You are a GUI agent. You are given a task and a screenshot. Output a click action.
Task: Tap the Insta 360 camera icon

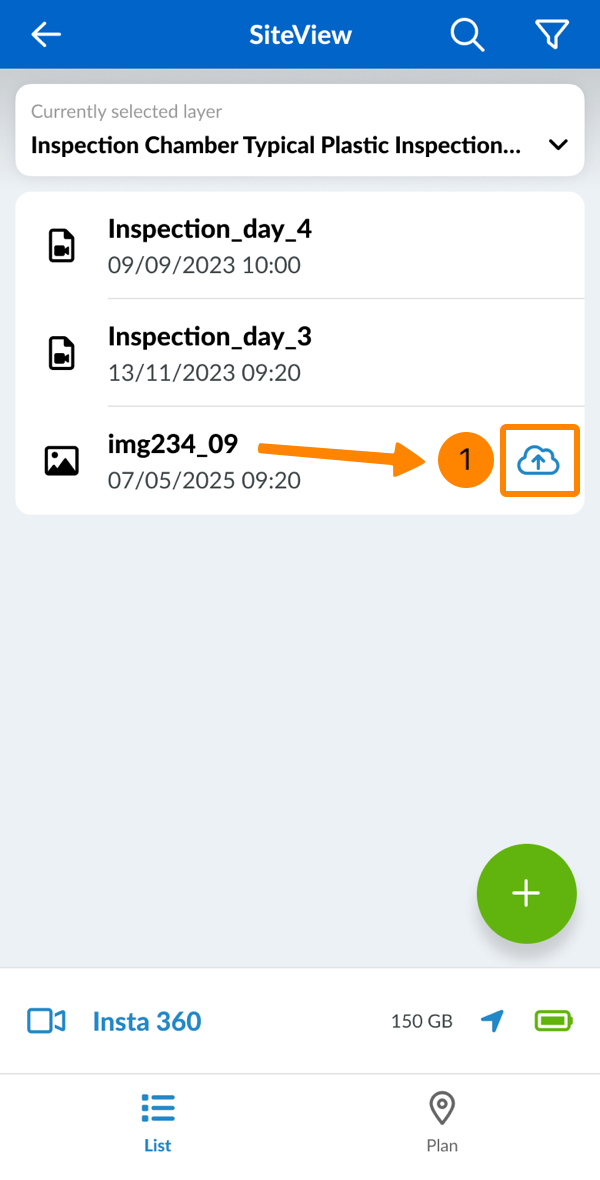(46, 1021)
